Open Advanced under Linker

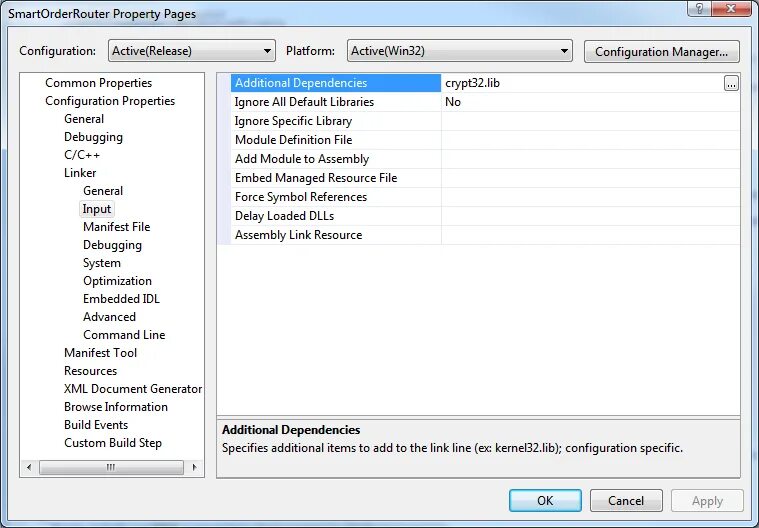[109, 317]
